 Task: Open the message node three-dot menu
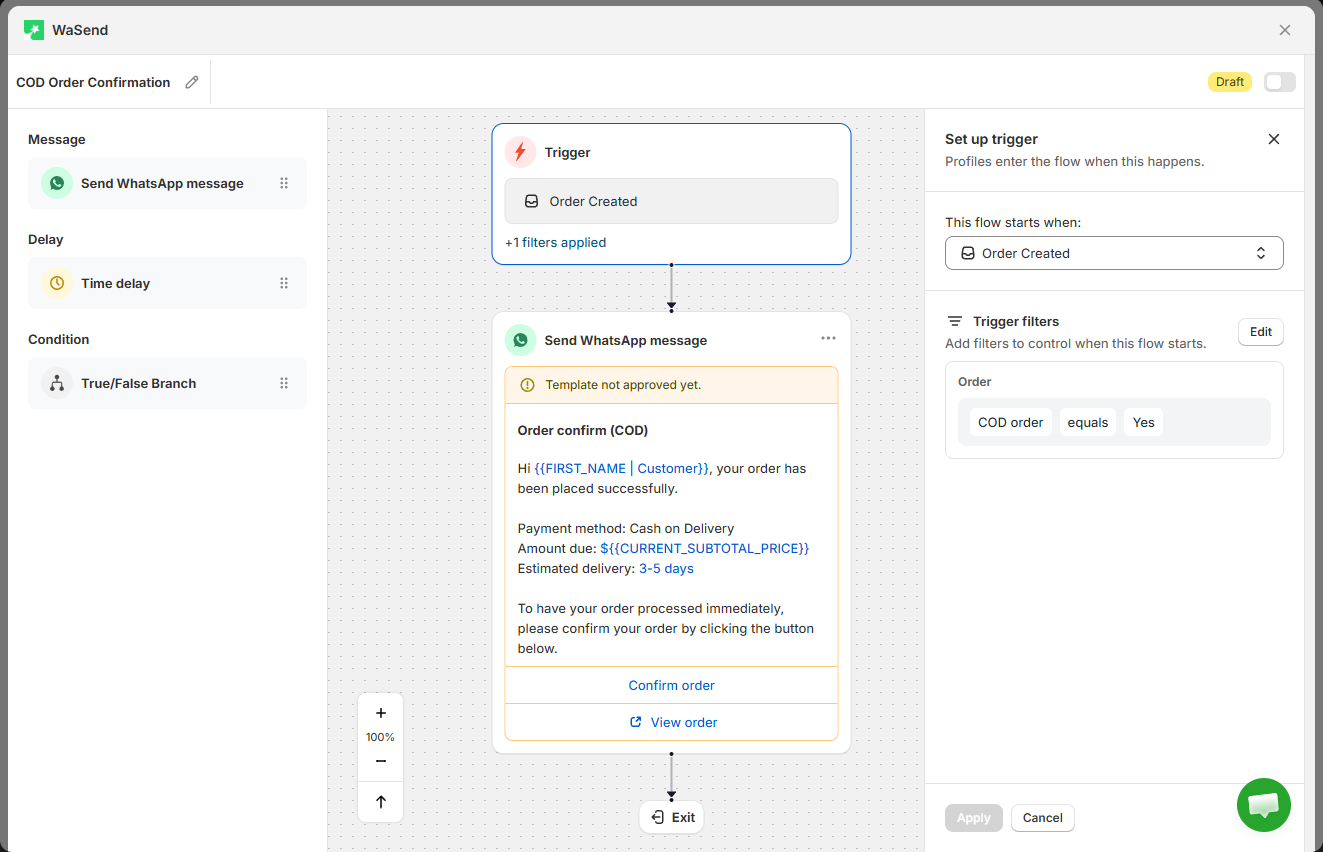pyautogui.click(x=828, y=338)
